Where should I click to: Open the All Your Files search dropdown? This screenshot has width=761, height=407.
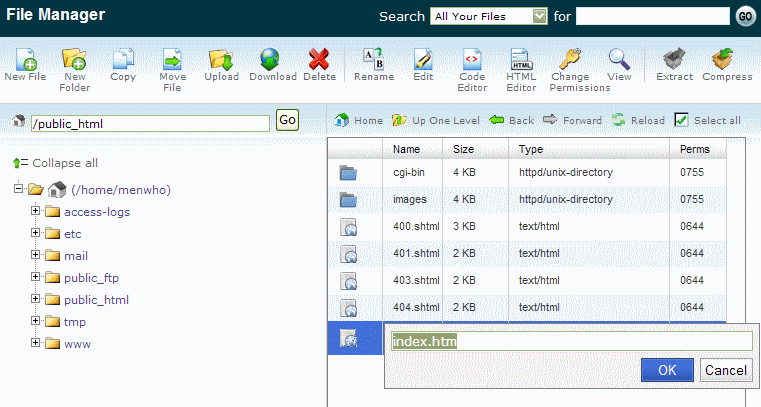(x=489, y=16)
